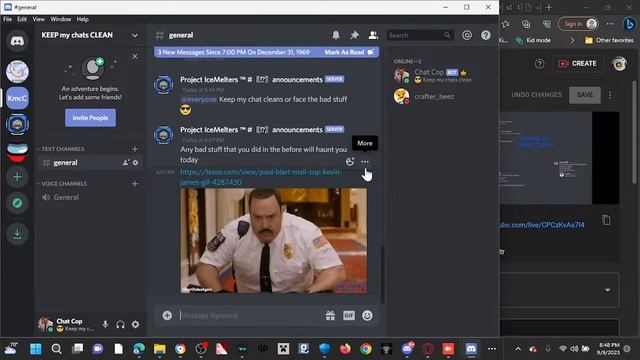Add a new voice channel plus icon

135,184
